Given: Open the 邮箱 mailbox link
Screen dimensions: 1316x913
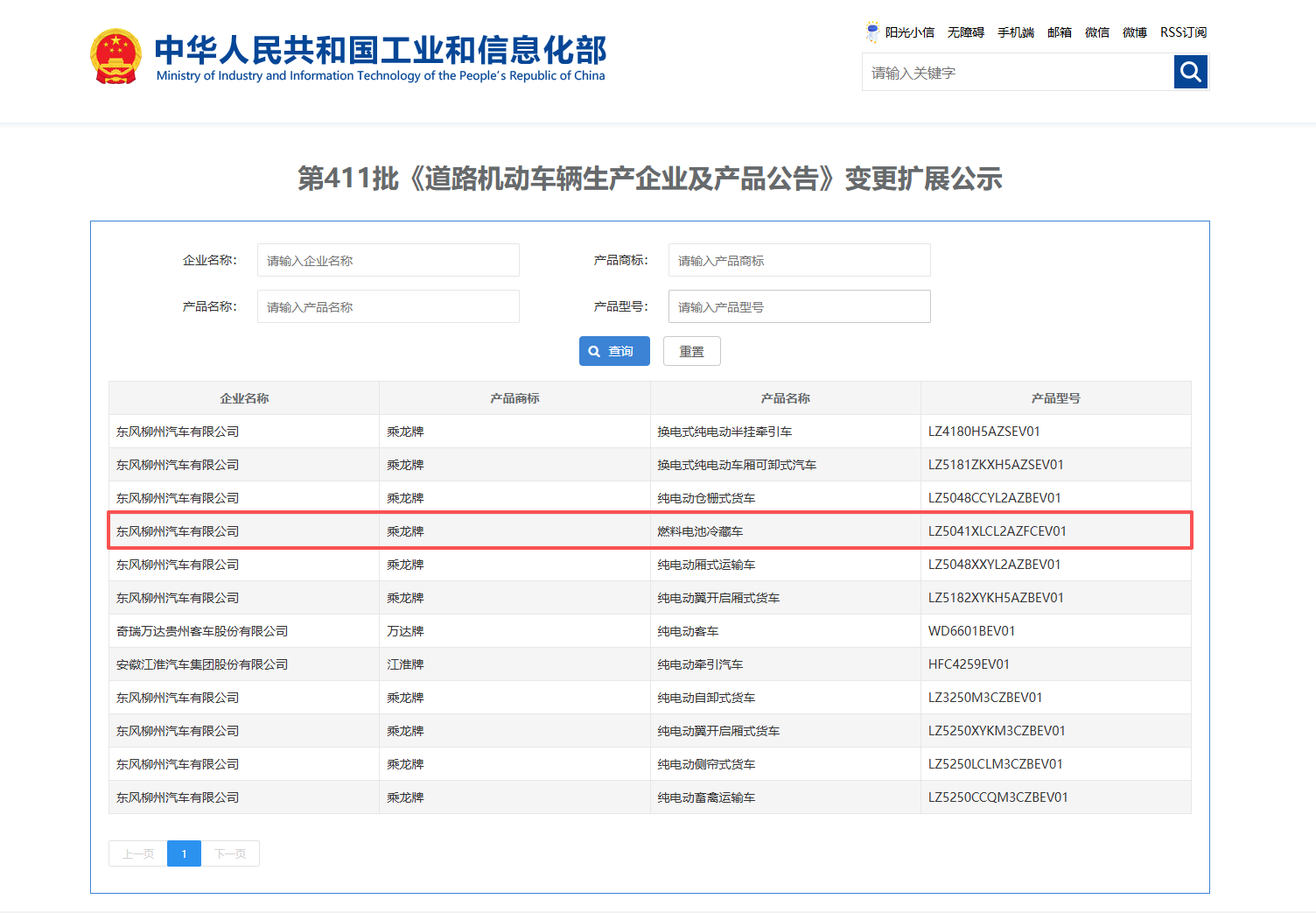Looking at the screenshot, I should pos(1060,32).
